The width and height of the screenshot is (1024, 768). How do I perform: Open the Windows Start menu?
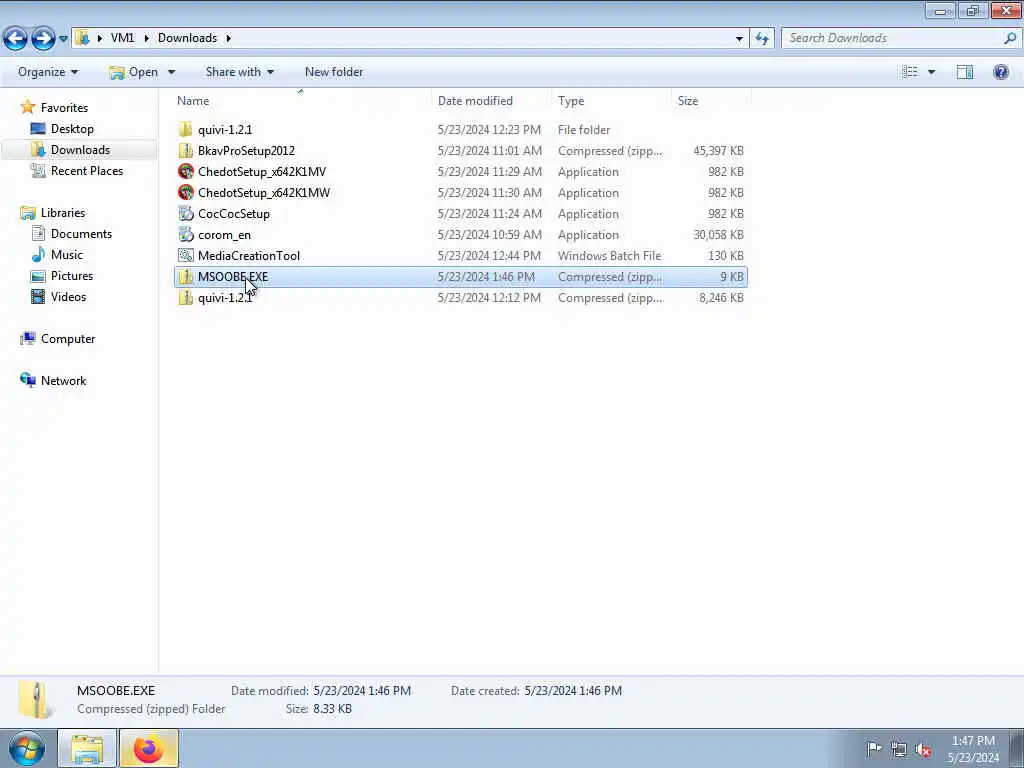tap(27, 748)
